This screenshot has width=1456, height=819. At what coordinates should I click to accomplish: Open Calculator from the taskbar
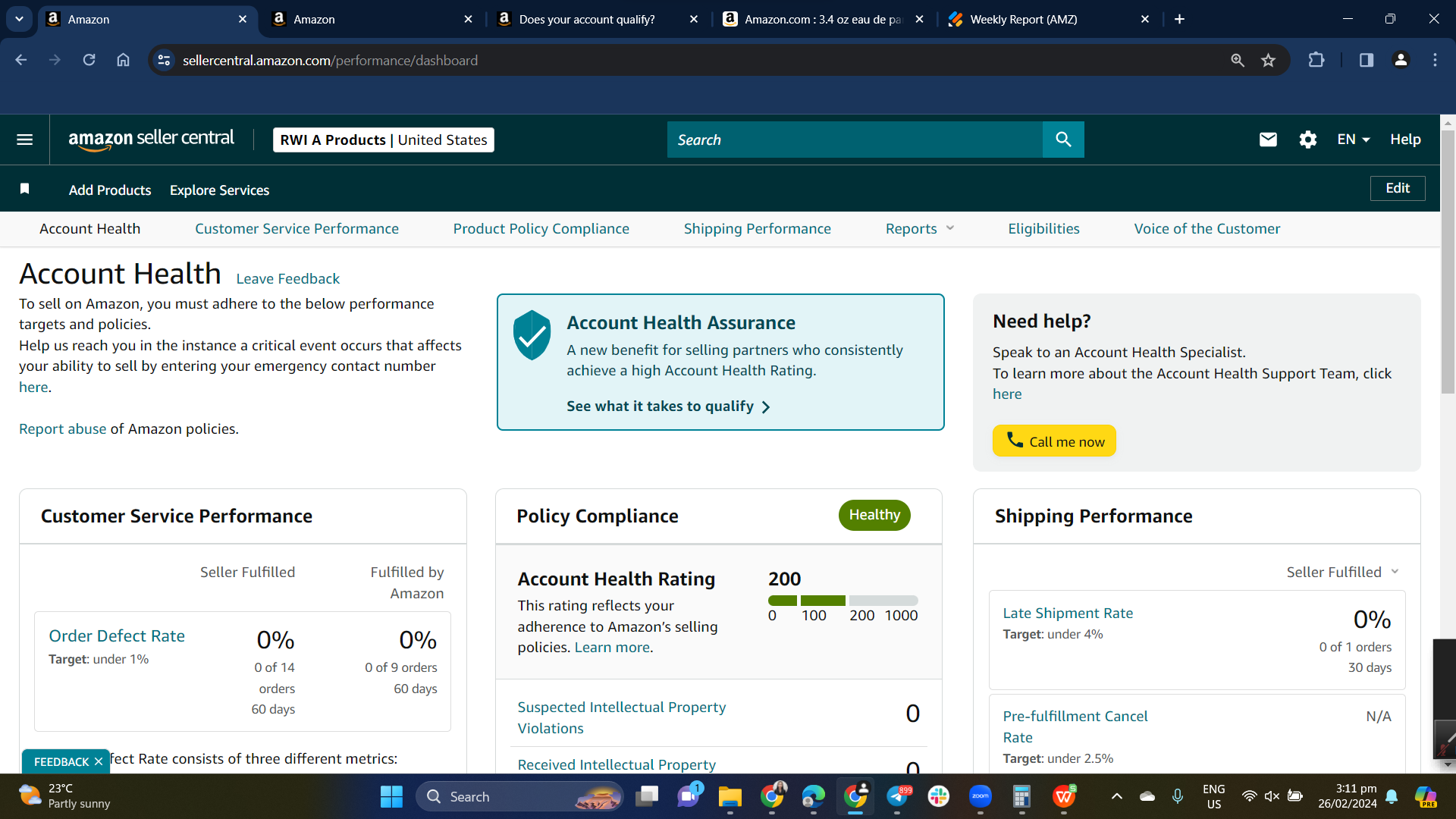pyautogui.click(x=1021, y=796)
